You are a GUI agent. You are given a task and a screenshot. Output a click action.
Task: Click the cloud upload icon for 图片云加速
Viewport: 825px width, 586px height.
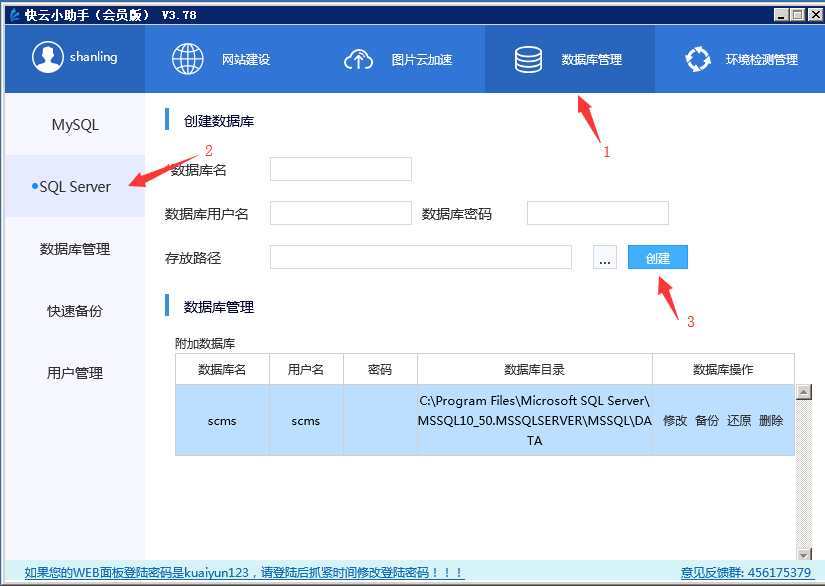358,59
